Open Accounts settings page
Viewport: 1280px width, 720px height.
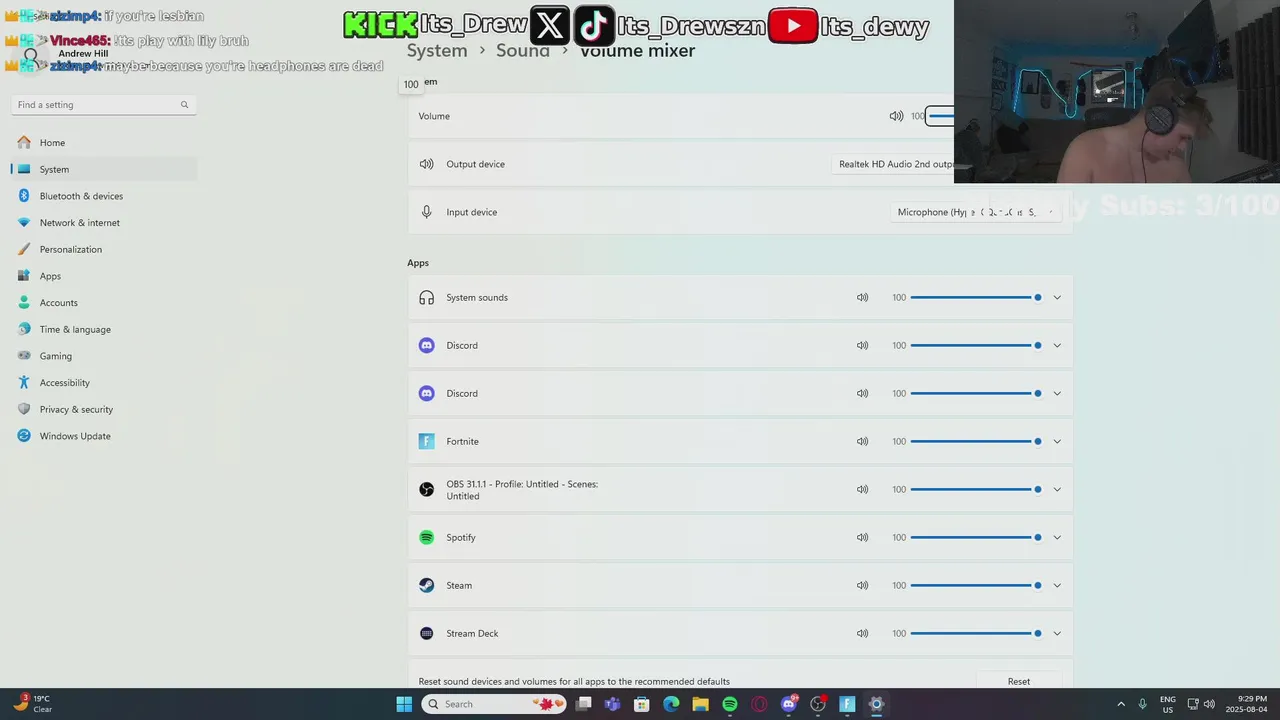coord(104,303)
